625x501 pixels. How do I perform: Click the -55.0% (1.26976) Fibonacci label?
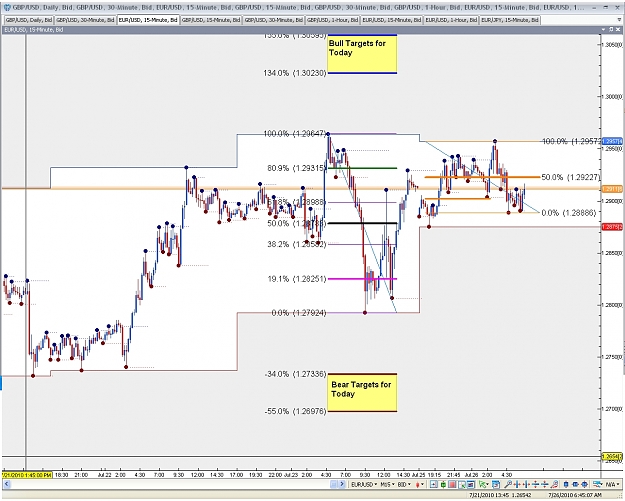[295, 411]
